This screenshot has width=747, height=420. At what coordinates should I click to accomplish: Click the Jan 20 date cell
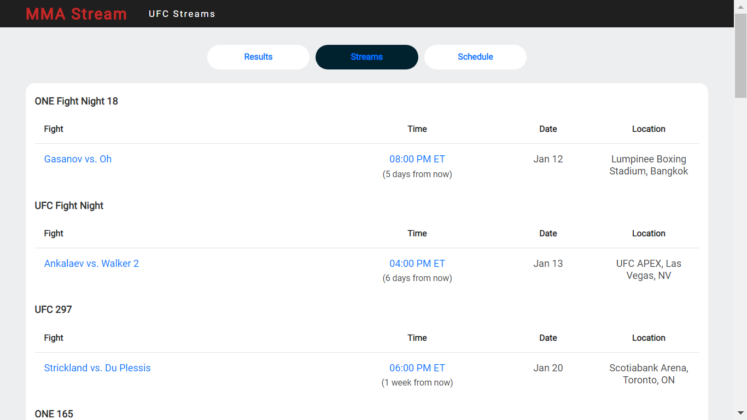point(548,368)
